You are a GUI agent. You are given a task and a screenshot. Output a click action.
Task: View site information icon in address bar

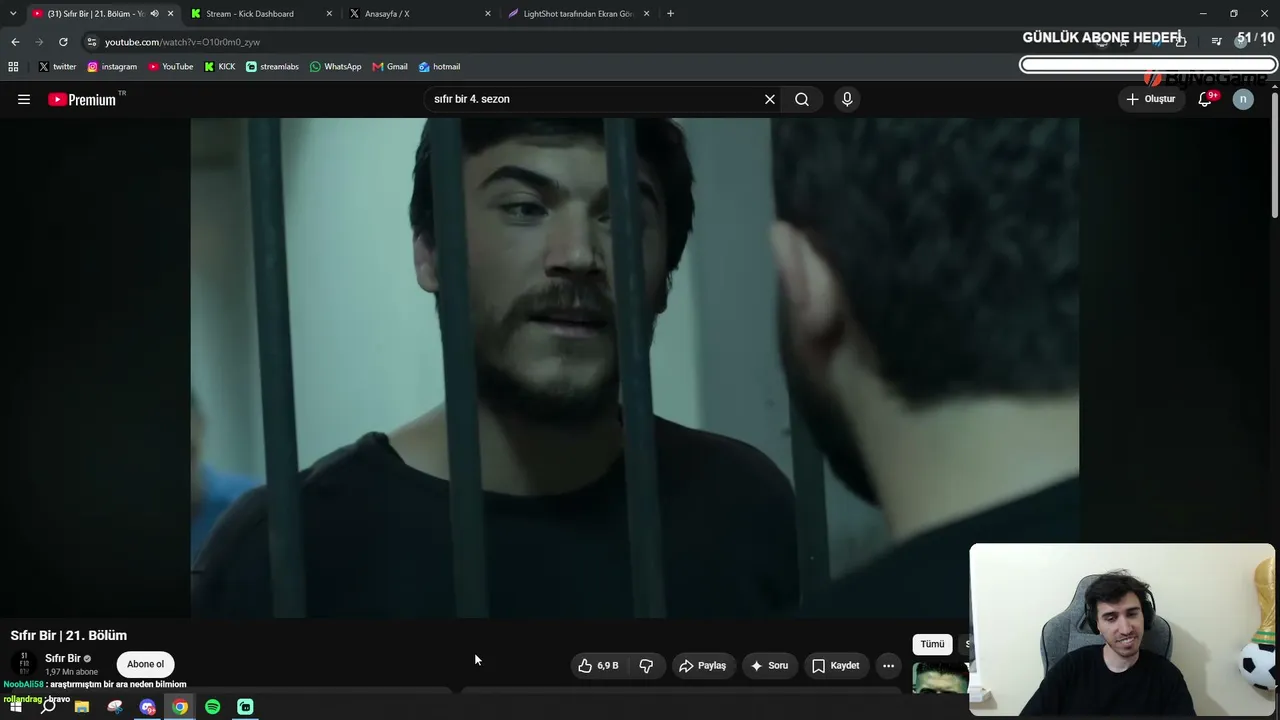[91, 42]
